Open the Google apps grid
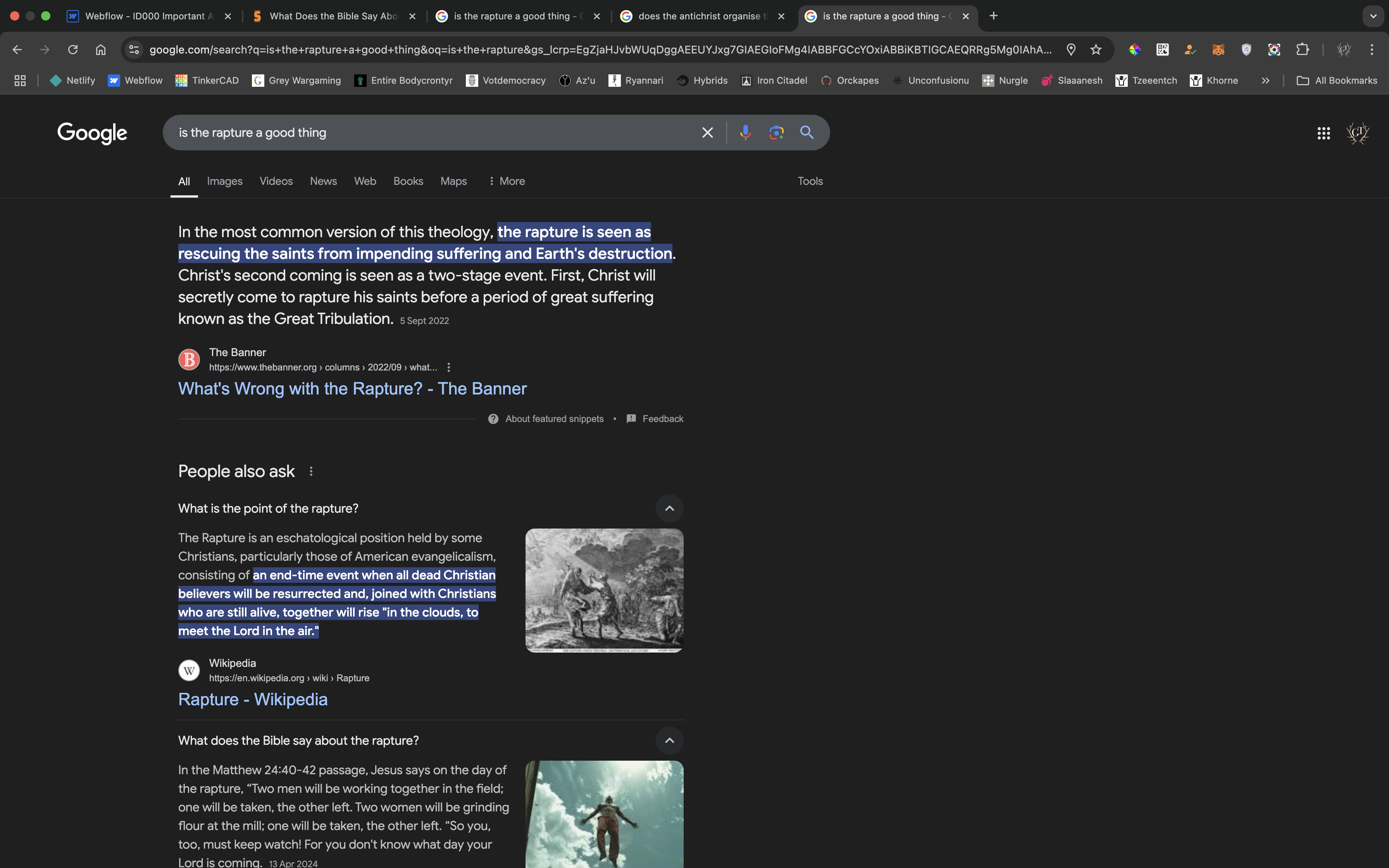The height and width of the screenshot is (868, 1389). (x=1324, y=133)
